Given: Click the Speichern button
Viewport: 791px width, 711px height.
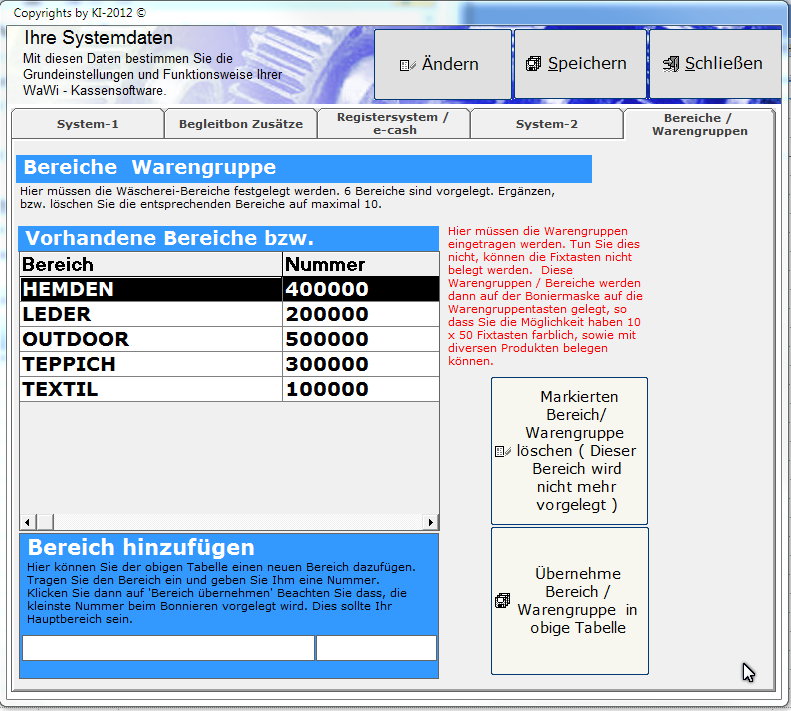Looking at the screenshot, I should coord(580,64).
